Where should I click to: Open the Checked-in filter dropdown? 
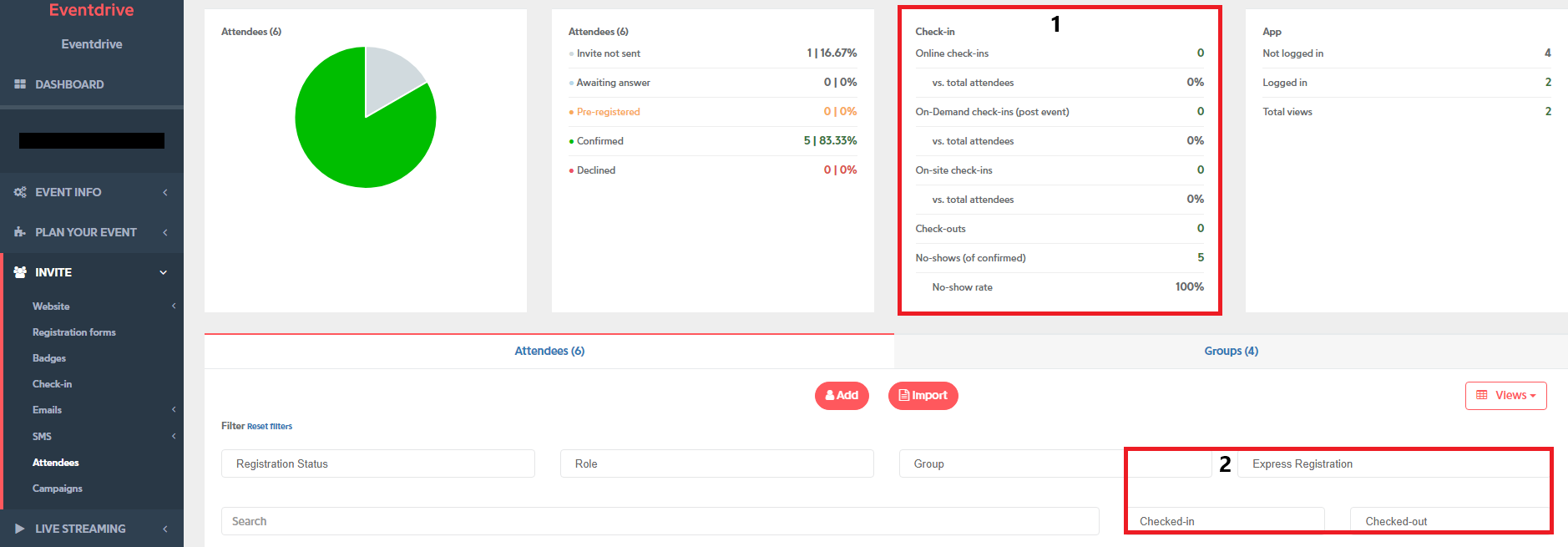[1226, 520]
